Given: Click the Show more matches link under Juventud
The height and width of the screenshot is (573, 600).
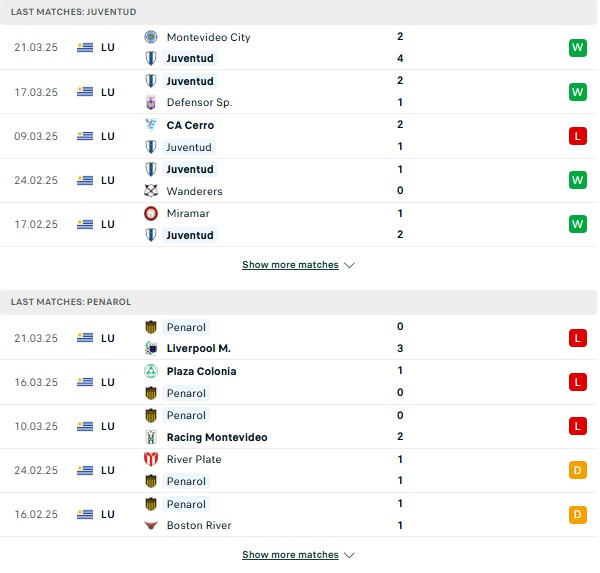Looking at the screenshot, I should tap(290, 264).
